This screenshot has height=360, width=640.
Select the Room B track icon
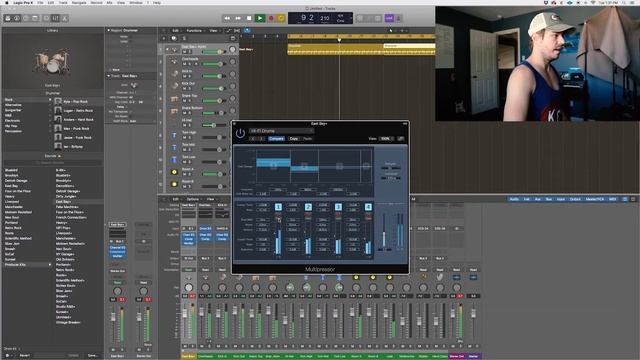pyautogui.click(x=174, y=184)
